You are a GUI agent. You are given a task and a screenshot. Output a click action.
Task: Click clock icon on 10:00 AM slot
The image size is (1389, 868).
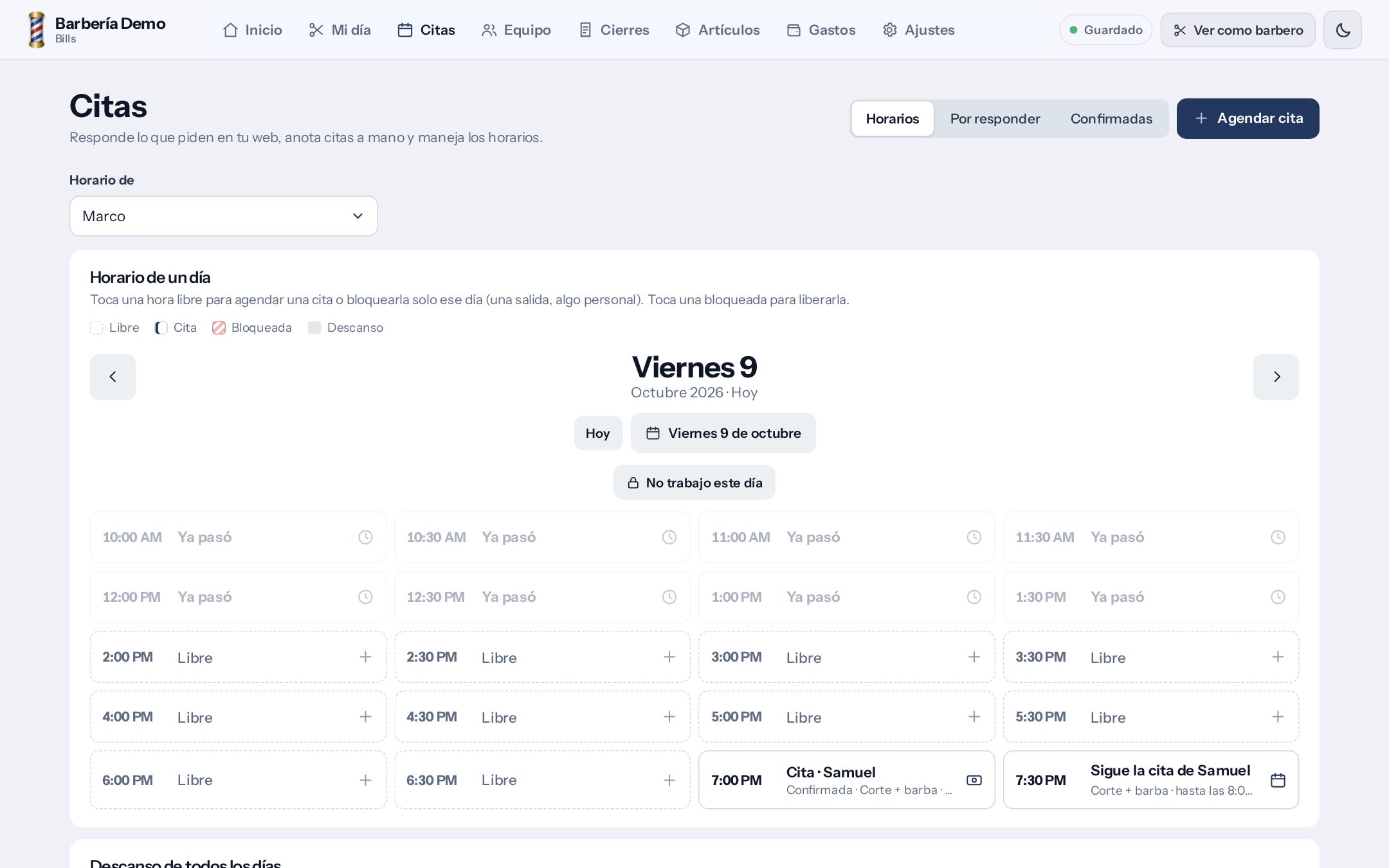point(365,537)
